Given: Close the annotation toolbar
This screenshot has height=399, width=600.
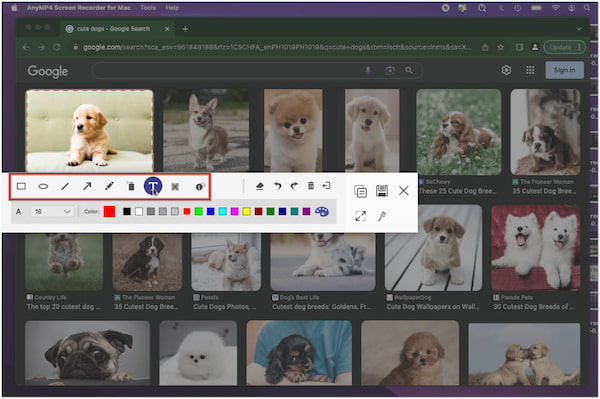Looking at the screenshot, I should point(403,191).
